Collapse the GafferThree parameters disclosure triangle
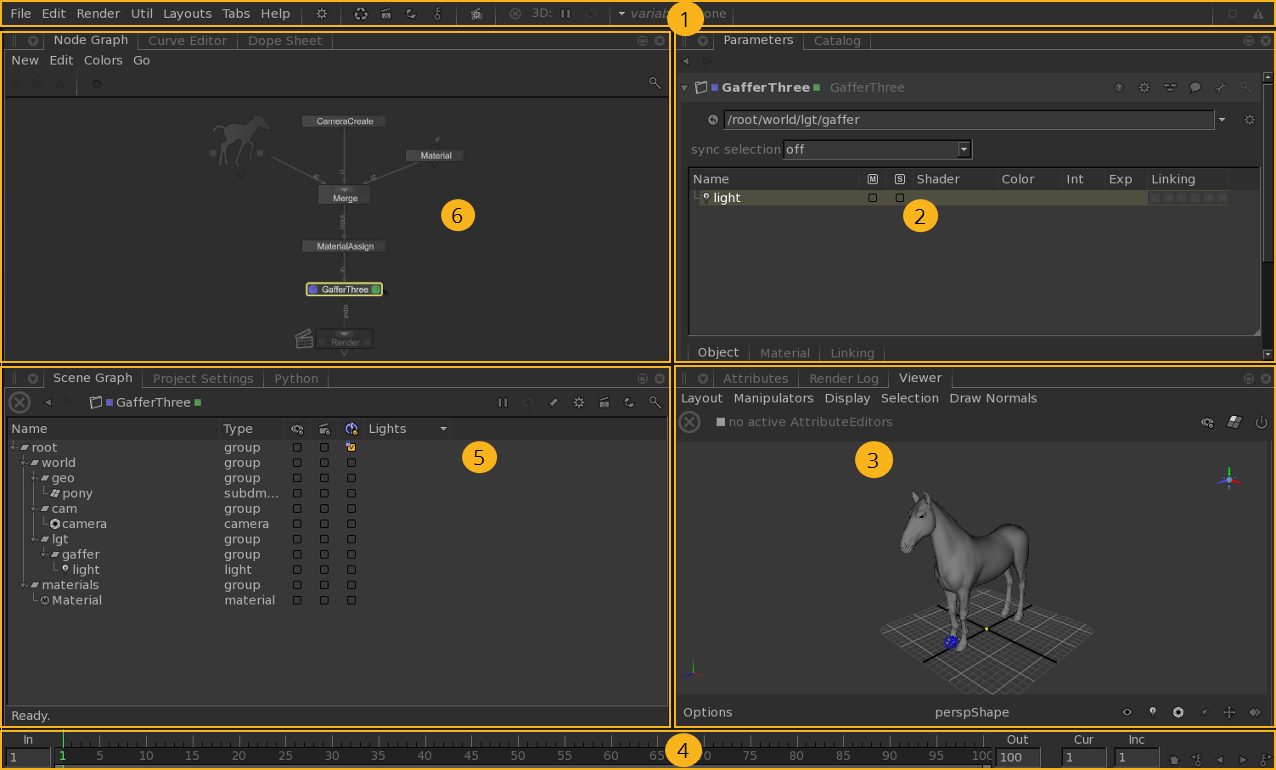The image size is (1276, 770). pos(685,88)
